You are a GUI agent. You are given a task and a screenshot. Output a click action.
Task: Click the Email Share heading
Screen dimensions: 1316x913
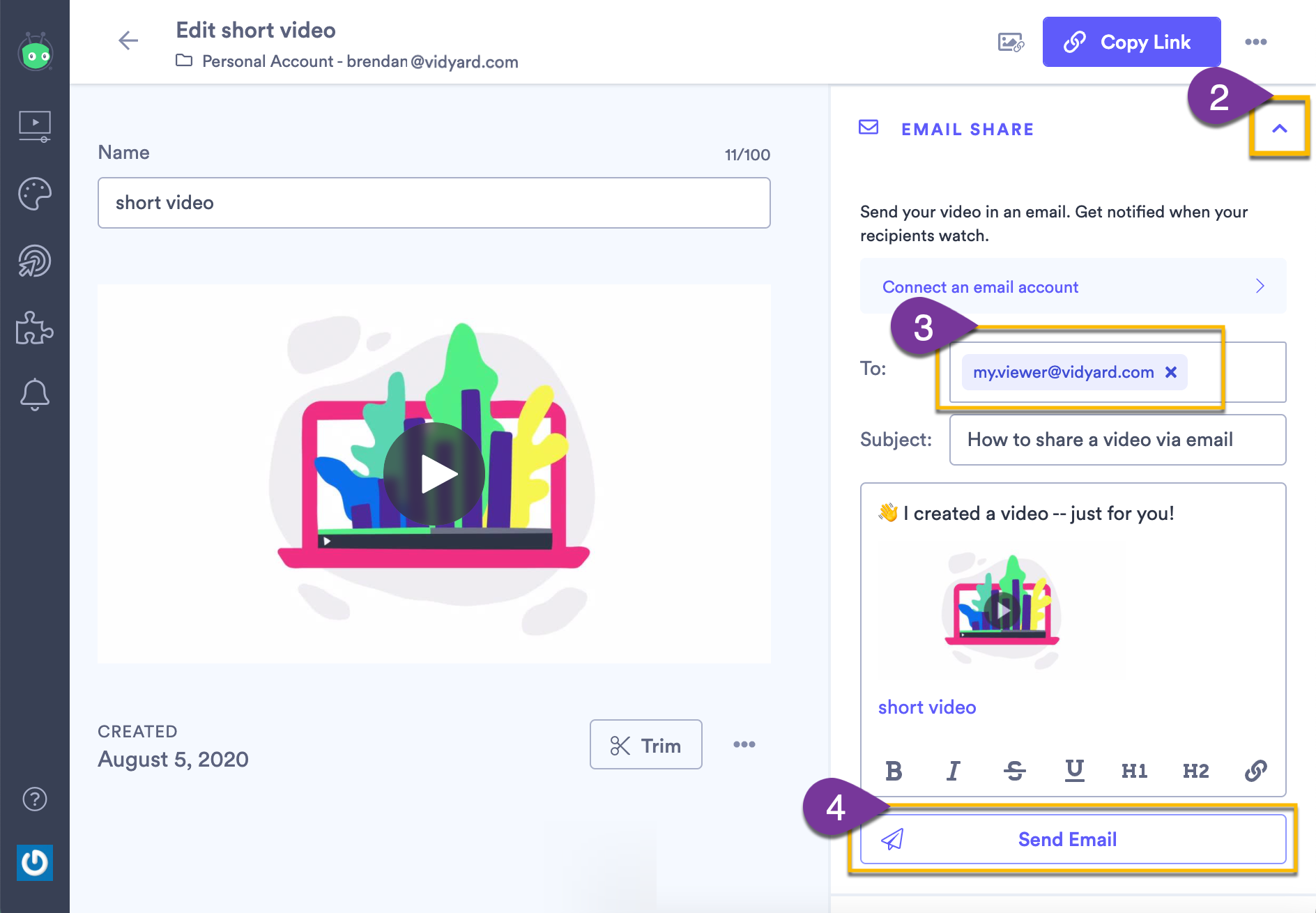click(x=967, y=129)
